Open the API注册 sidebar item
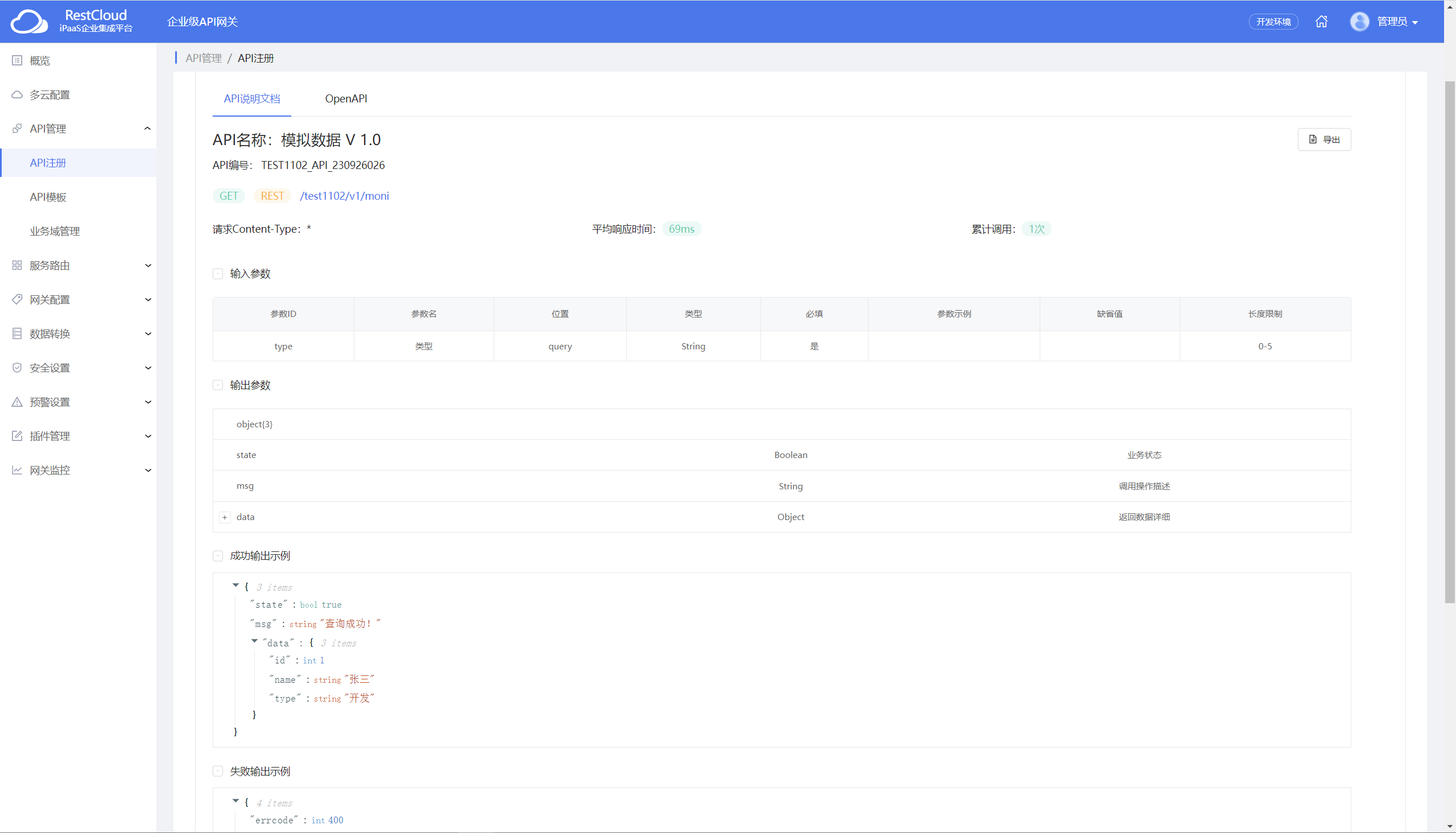 point(78,163)
